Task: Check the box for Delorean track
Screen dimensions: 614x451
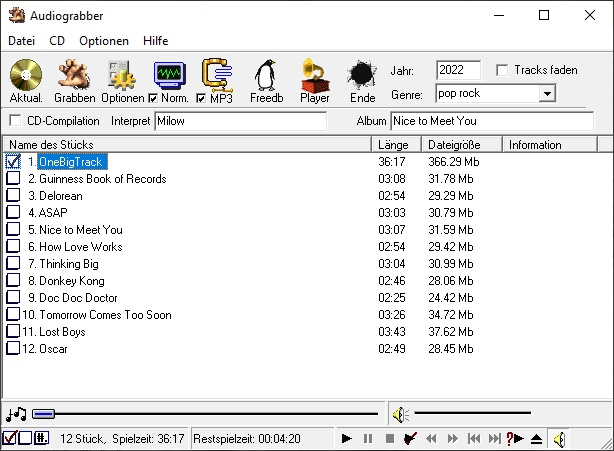Action: coord(13,196)
